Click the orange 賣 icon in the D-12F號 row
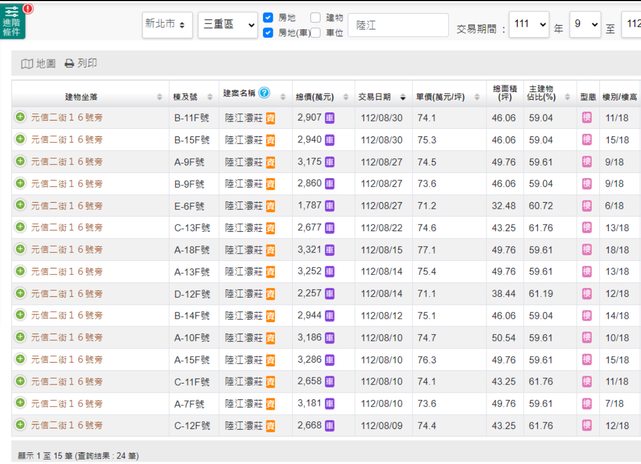This screenshot has width=641, height=464. pyautogui.click(x=270, y=294)
